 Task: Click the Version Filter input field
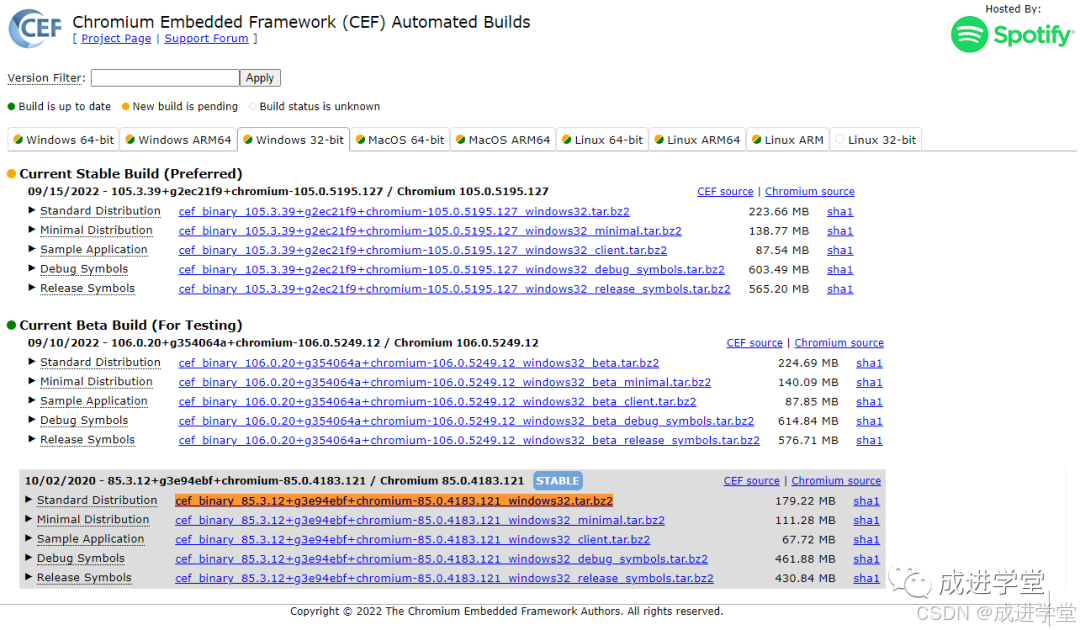[x=164, y=77]
